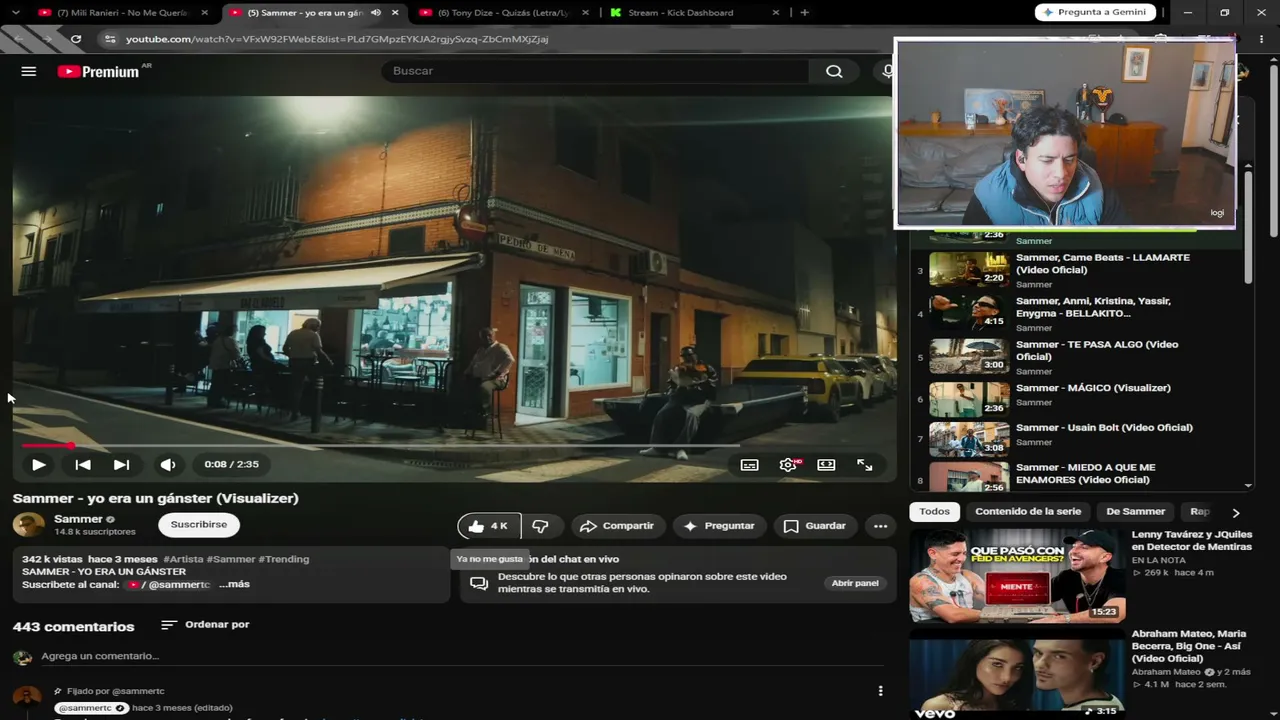Image resolution: width=1280 pixels, height=720 pixels.
Task: Subscribe with the Suscribirse button
Action: point(199,524)
